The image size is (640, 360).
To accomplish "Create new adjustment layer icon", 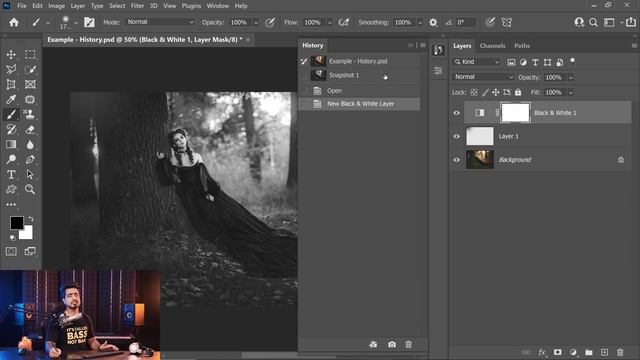I will [573, 352].
